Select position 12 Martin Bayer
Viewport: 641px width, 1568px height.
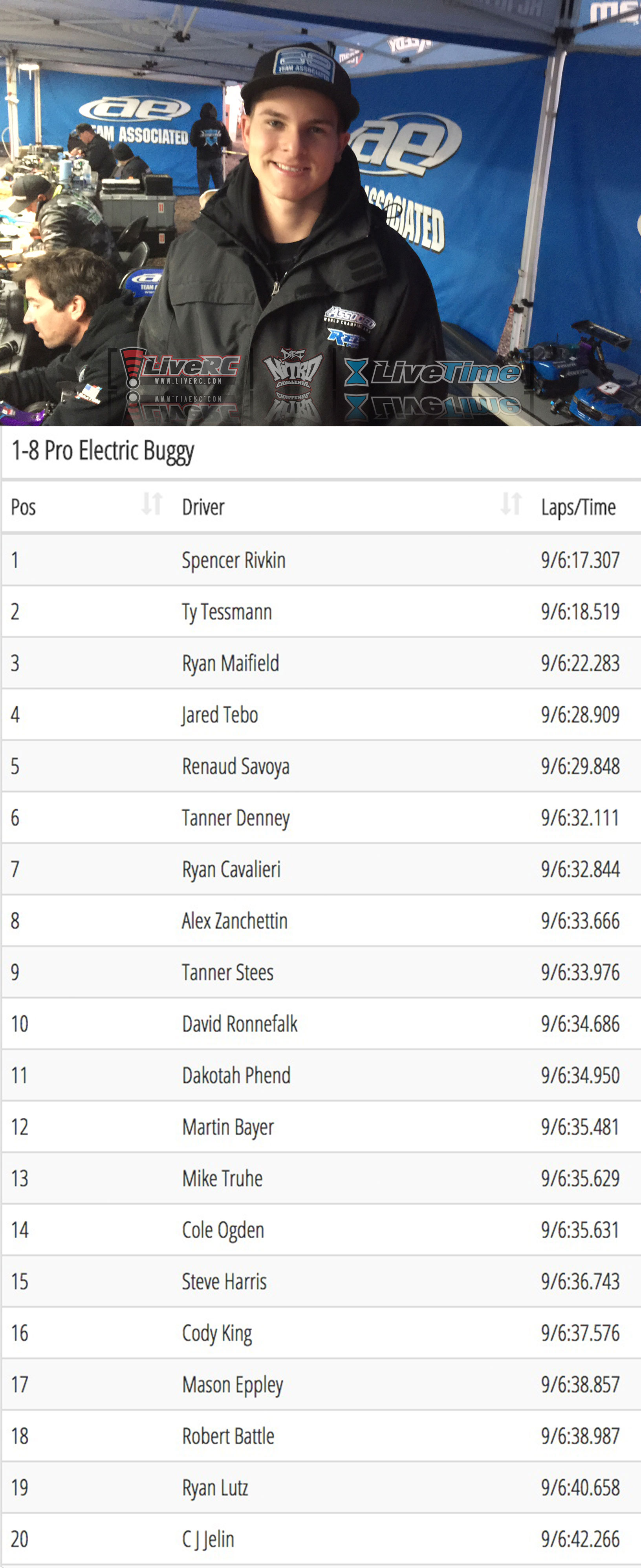coord(320,1127)
